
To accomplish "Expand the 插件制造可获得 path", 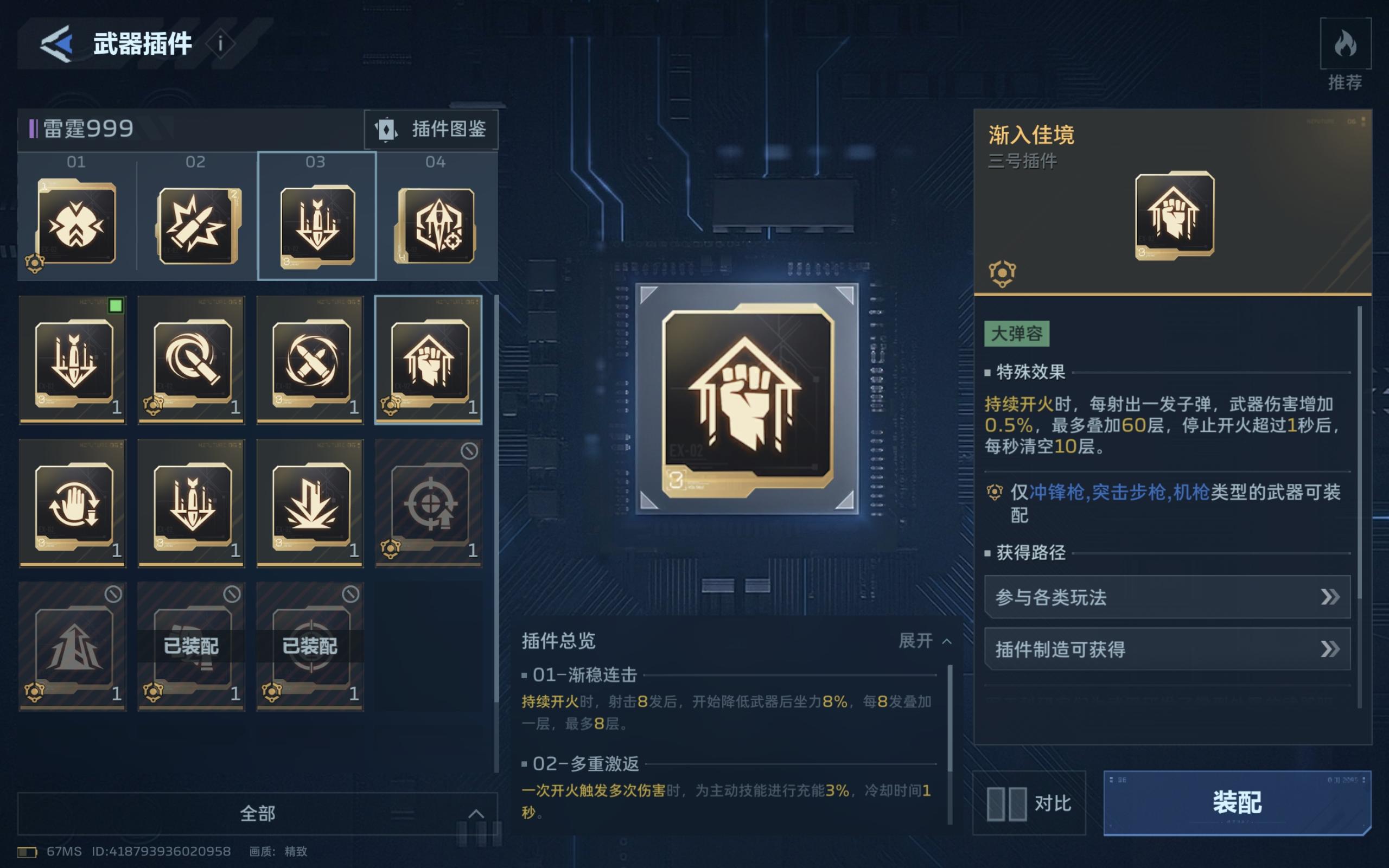I will pos(1168,649).
